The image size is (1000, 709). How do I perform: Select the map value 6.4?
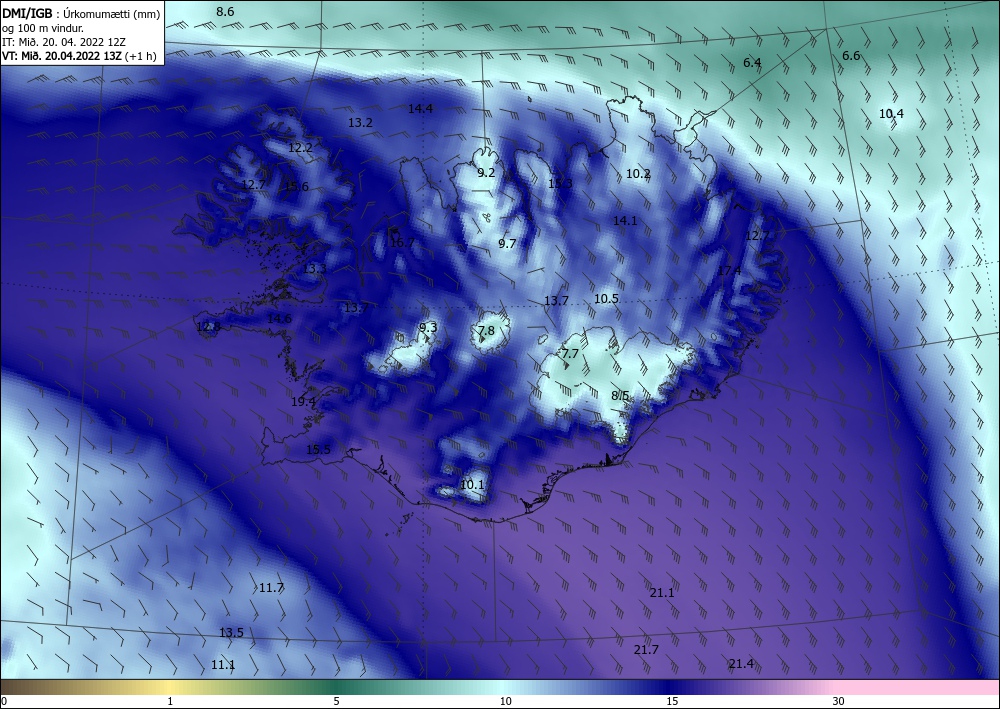point(753,62)
